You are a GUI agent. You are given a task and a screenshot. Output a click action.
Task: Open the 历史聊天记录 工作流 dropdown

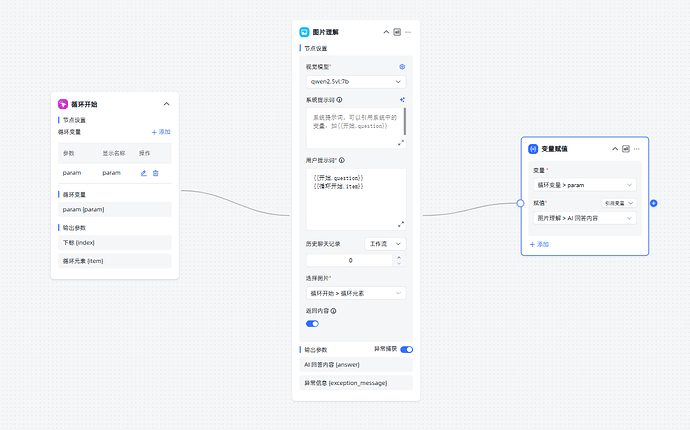coord(385,243)
